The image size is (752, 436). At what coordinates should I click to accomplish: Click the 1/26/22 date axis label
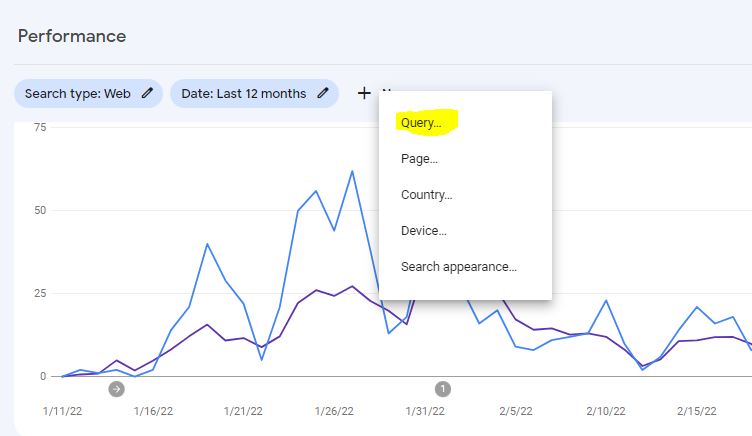click(334, 411)
